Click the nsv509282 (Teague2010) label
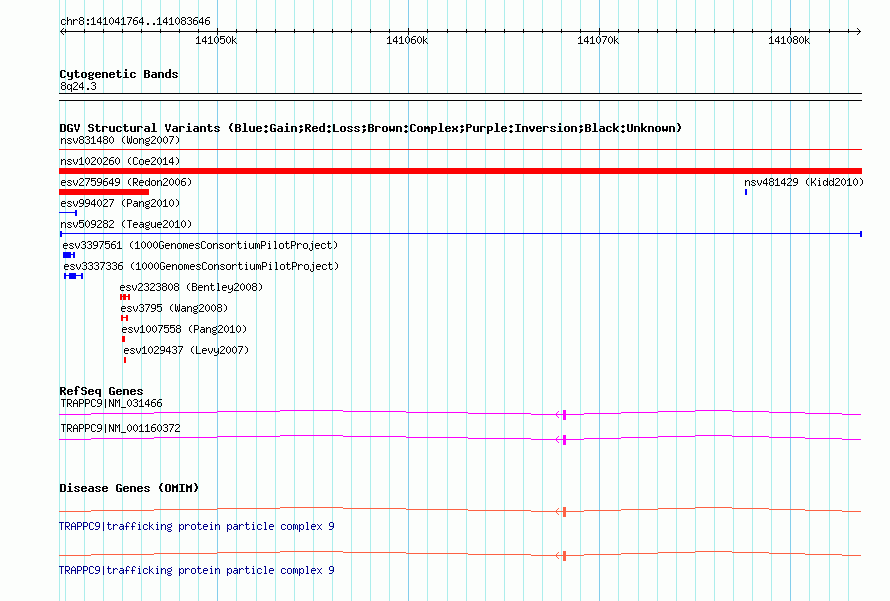This screenshot has height=601, width=890. [126, 224]
